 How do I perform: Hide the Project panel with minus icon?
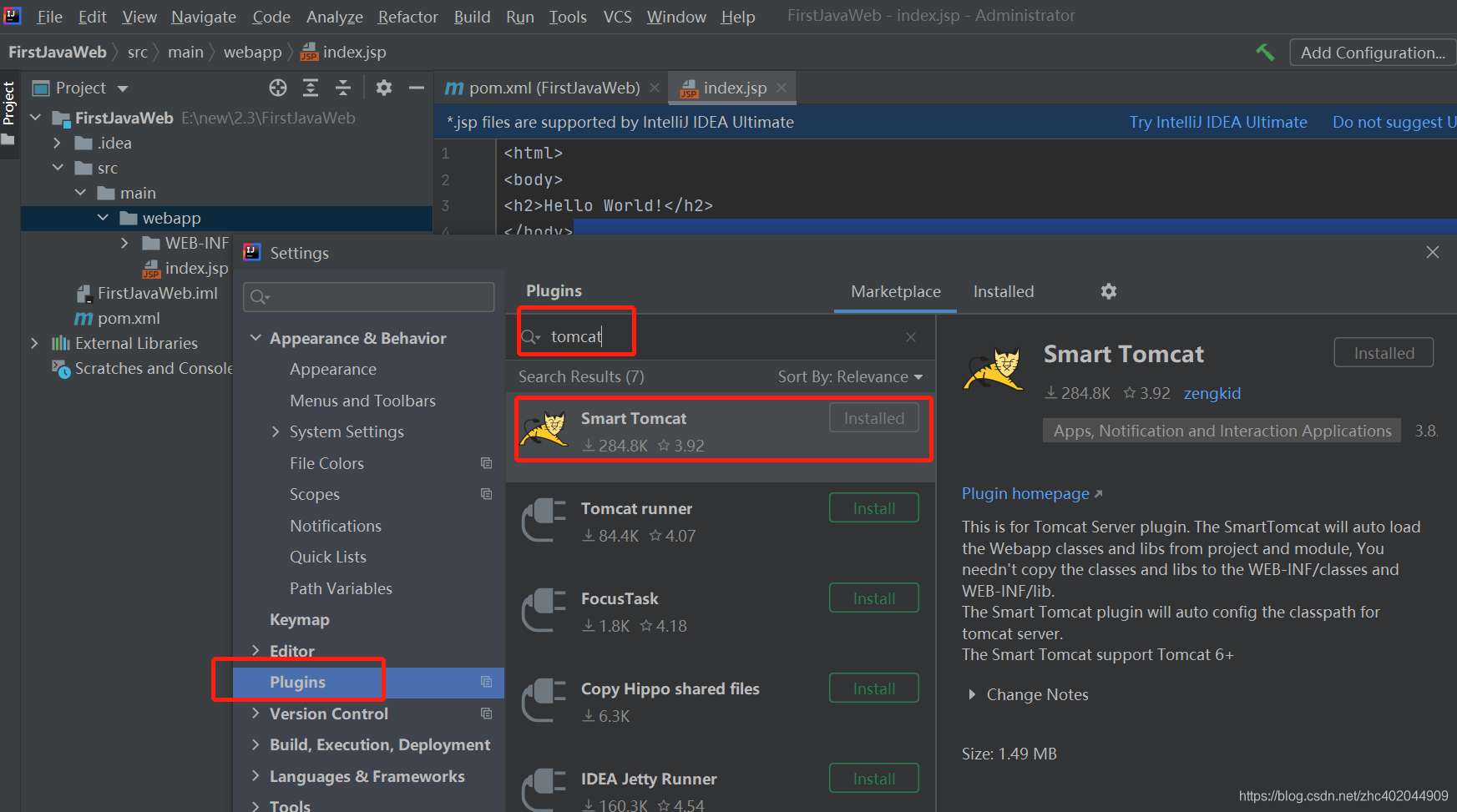(416, 88)
